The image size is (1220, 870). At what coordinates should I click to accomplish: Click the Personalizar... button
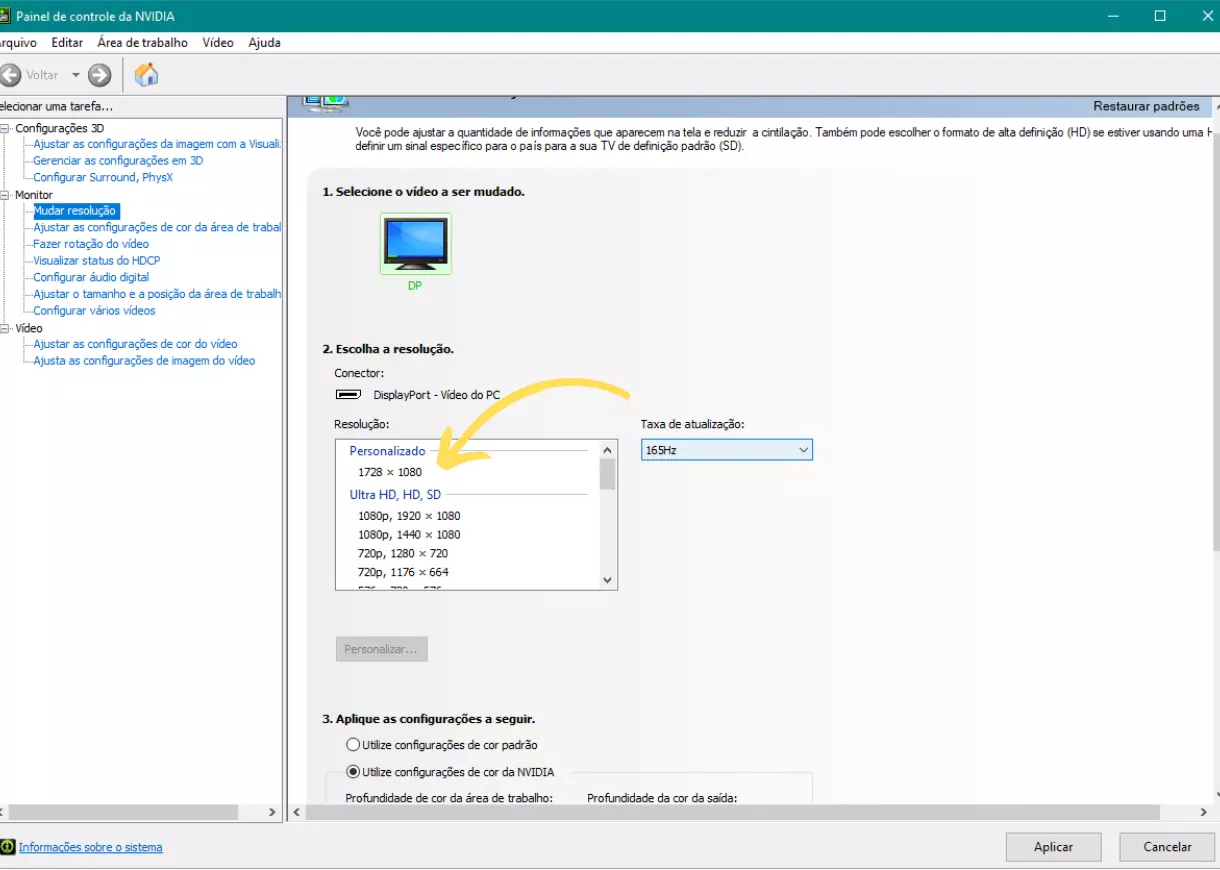tap(381, 649)
